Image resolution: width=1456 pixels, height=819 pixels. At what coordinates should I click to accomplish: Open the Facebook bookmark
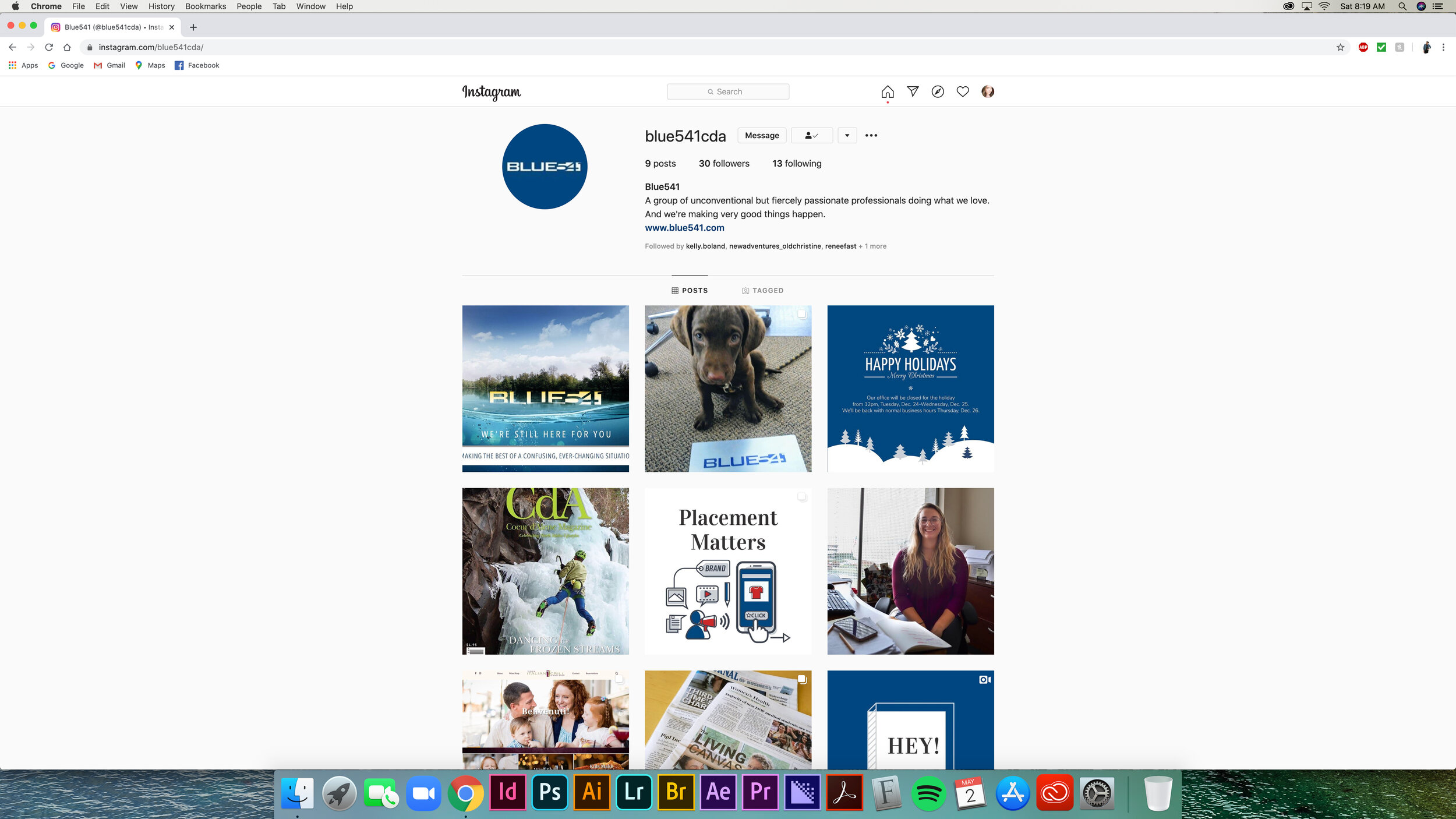pos(197,65)
